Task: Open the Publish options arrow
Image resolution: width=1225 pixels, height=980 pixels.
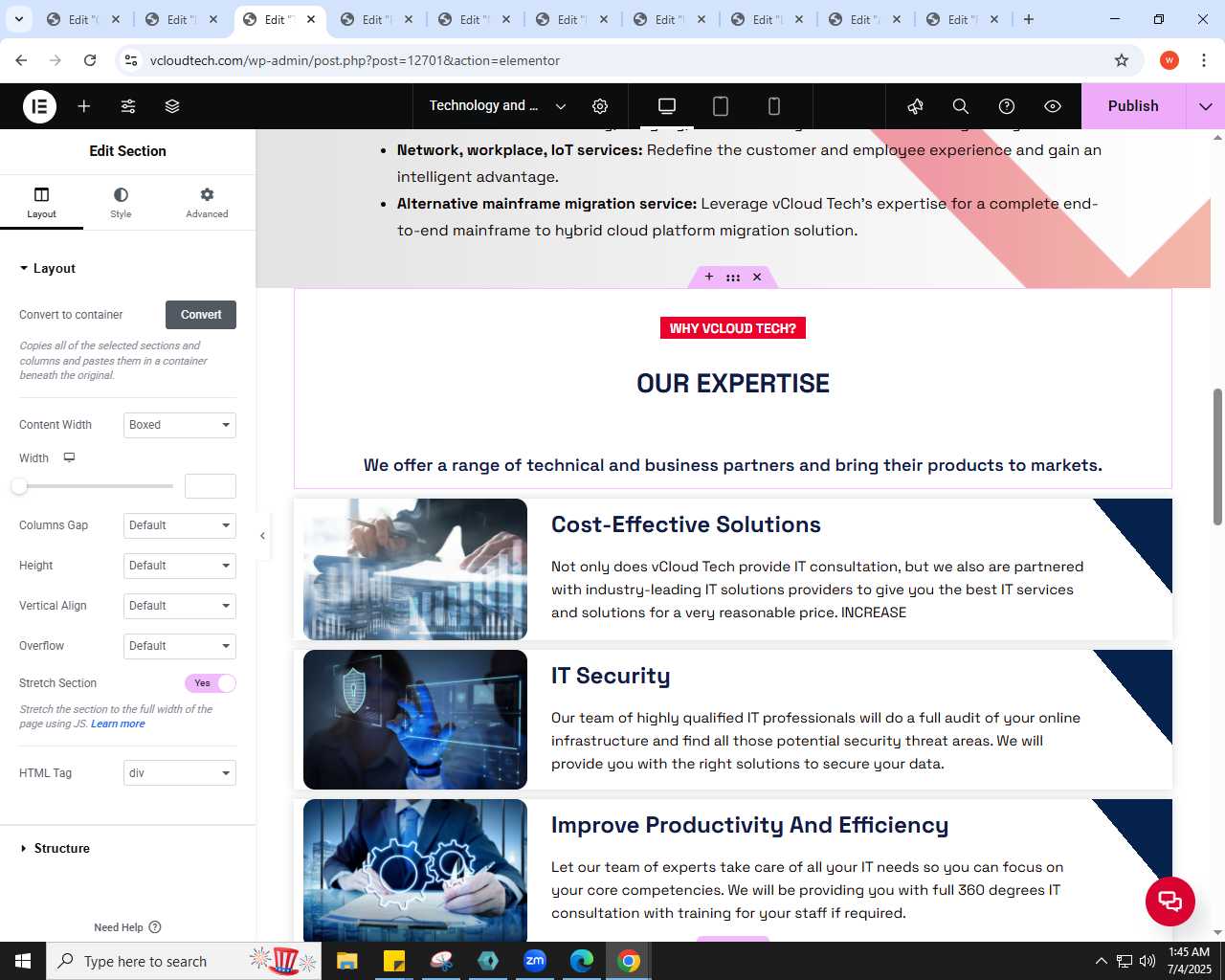Action: click(x=1205, y=106)
